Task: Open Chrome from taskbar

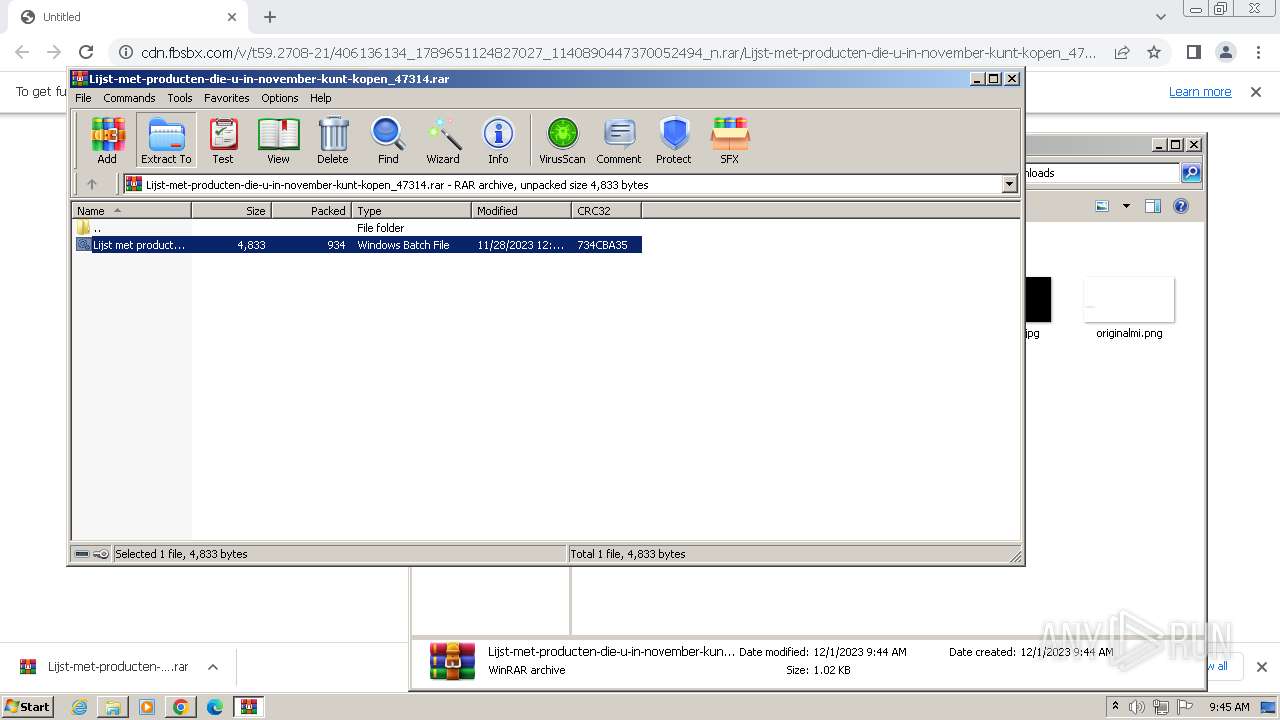Action: click(181, 707)
